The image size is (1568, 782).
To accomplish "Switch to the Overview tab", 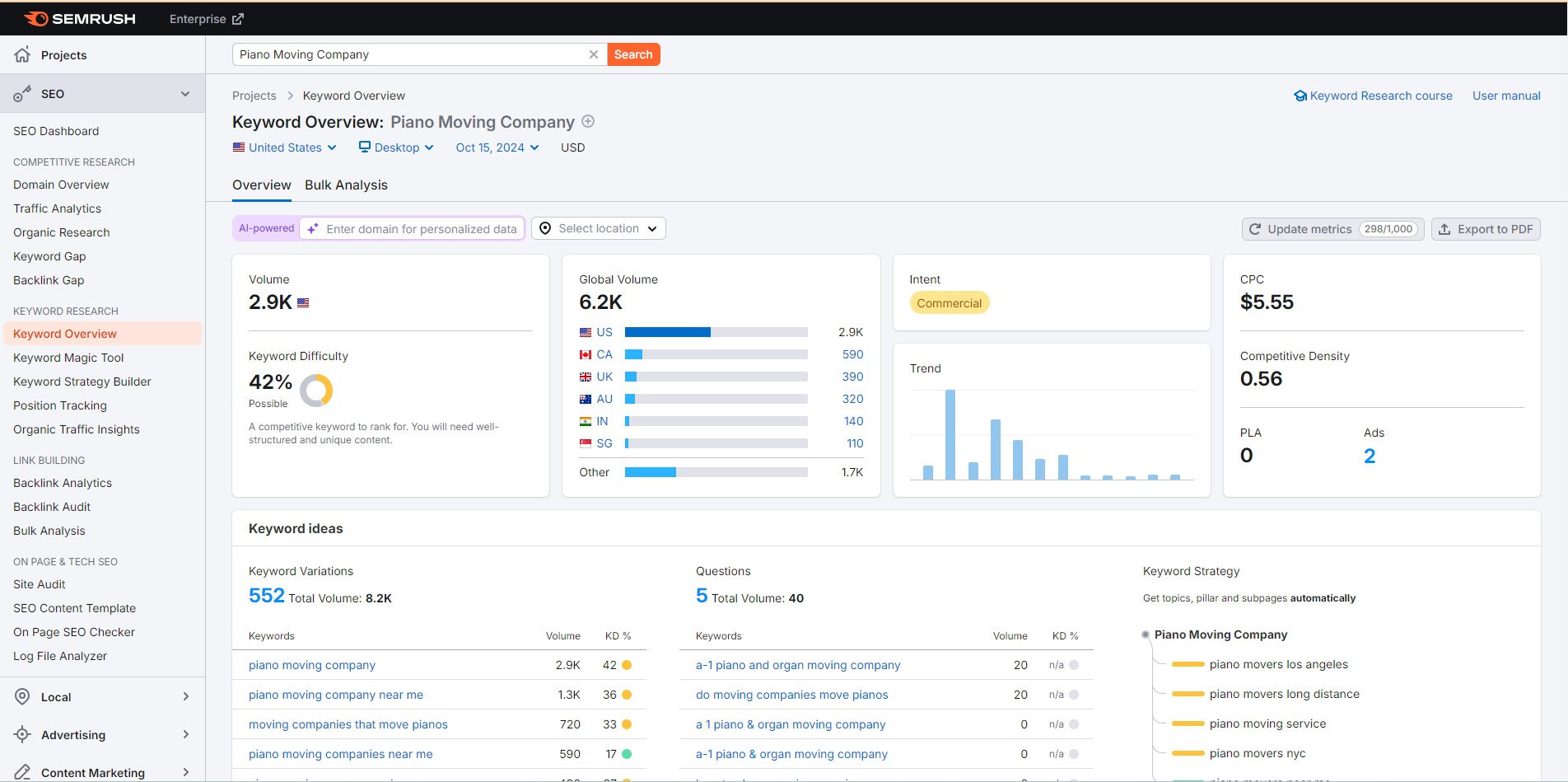I will [x=262, y=185].
